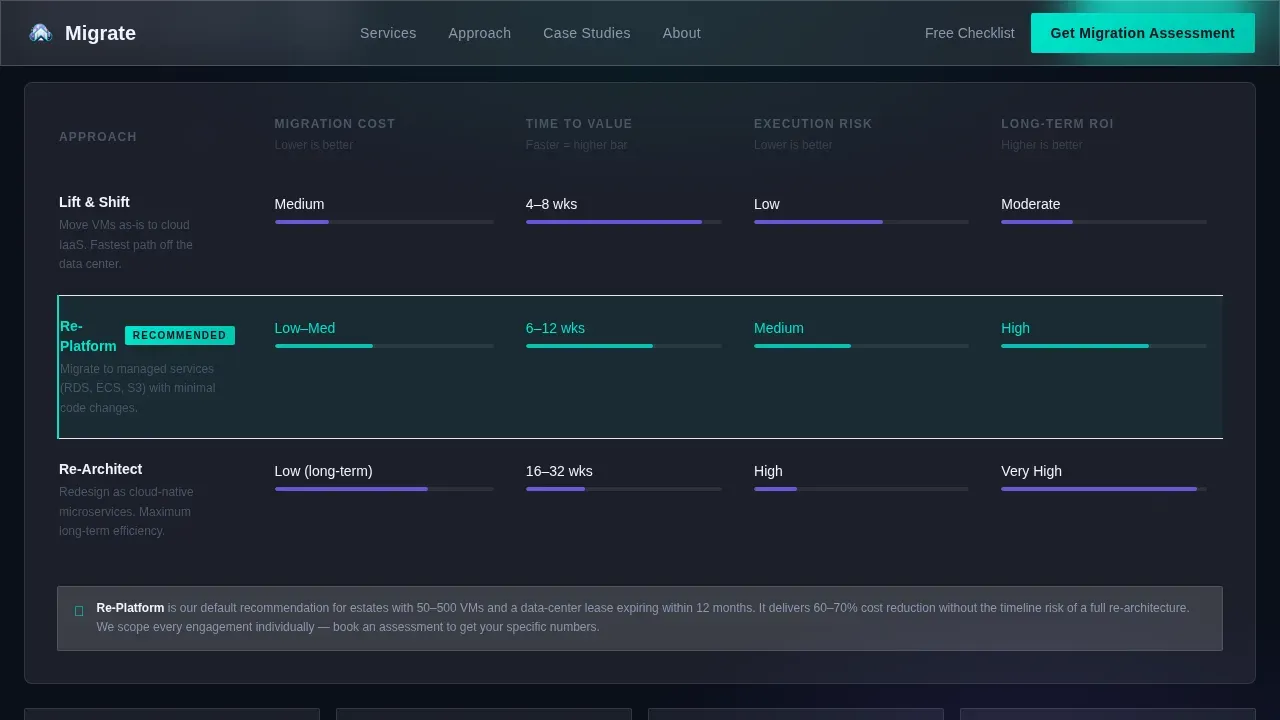Image resolution: width=1280 pixels, height=720 pixels.
Task: Select the Re-Platform row title
Action: (x=88, y=336)
